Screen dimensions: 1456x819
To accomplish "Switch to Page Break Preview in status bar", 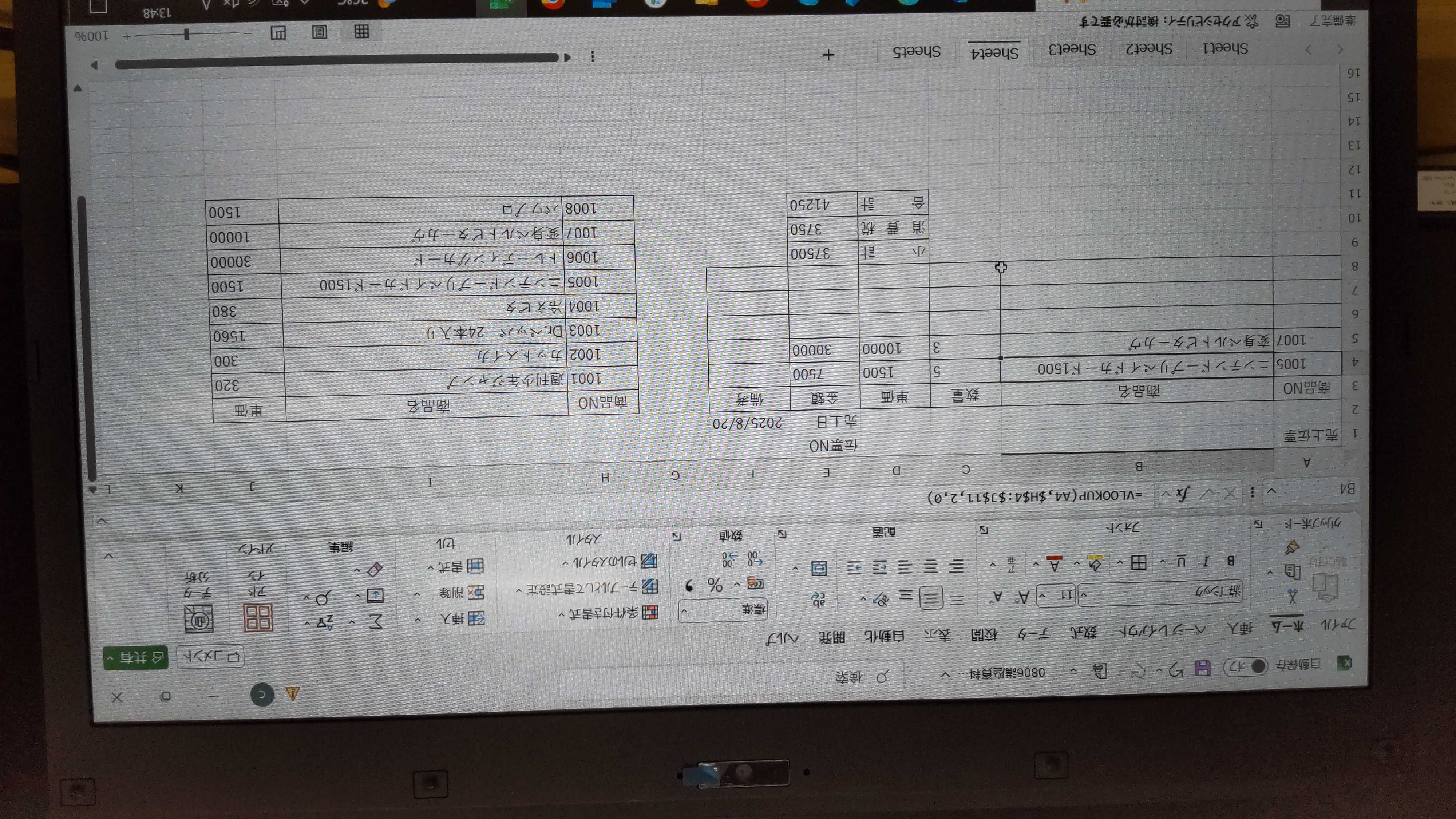I will click(278, 33).
